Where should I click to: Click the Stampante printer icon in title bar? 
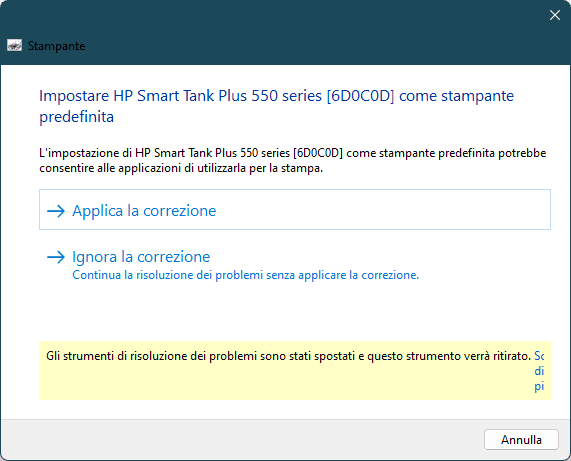(15, 46)
